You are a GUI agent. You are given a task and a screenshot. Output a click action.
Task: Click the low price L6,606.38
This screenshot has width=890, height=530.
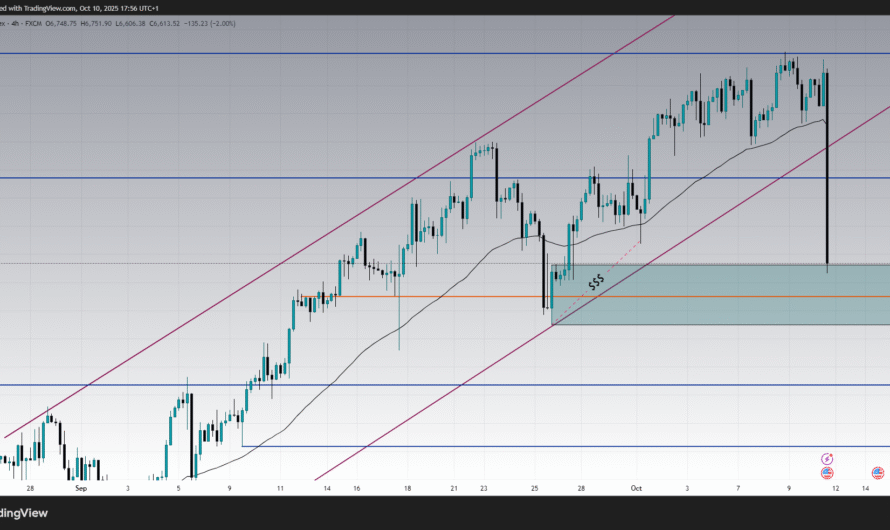[130, 24]
